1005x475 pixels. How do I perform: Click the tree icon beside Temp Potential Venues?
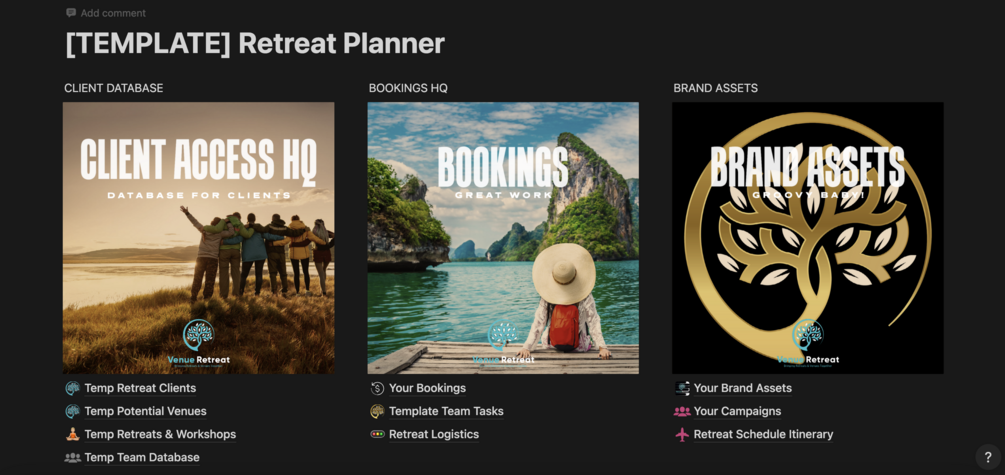point(73,412)
